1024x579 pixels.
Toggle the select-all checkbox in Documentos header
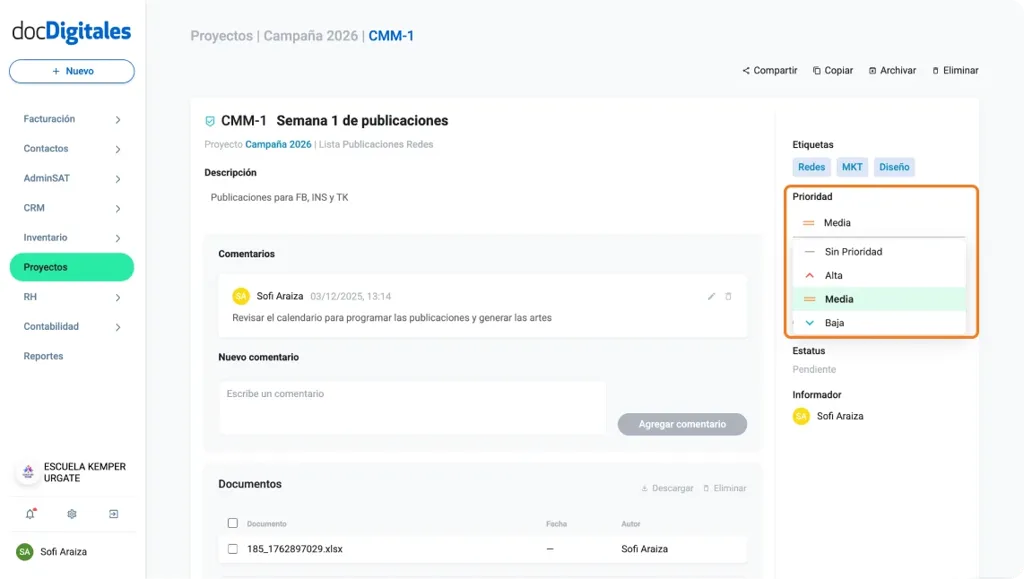(x=233, y=523)
